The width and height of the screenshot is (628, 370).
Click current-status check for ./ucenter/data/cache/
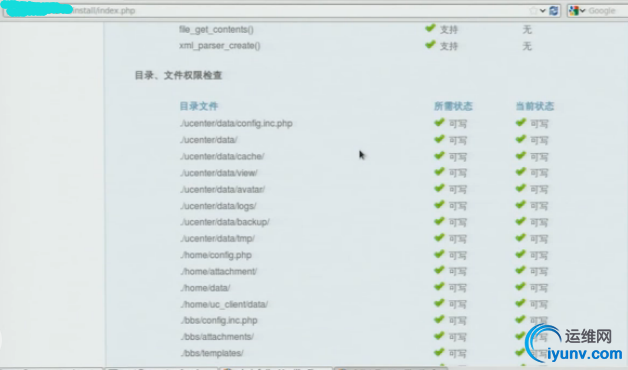tap(521, 155)
